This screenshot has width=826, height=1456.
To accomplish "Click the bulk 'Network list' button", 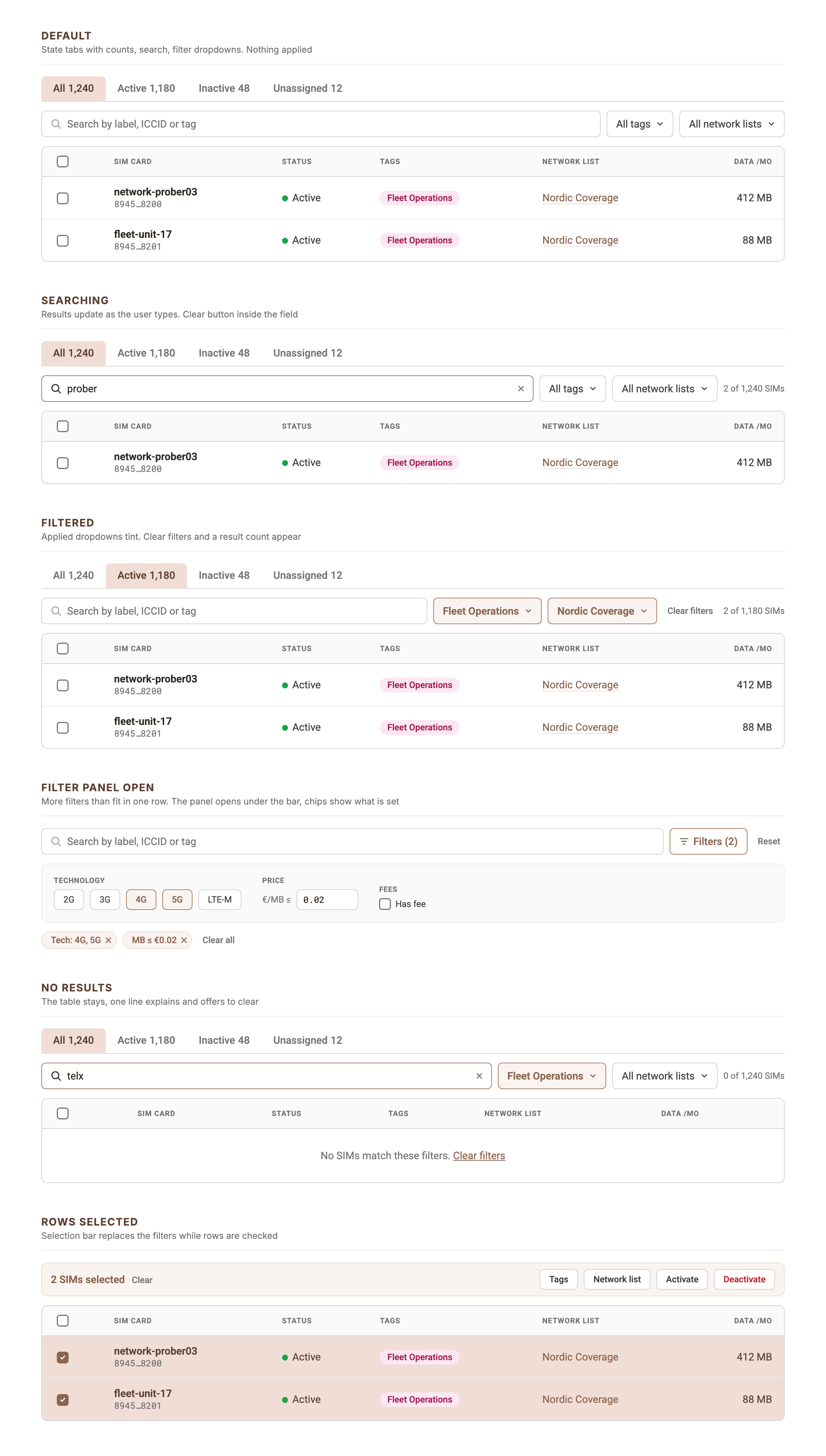I will click(x=617, y=1279).
